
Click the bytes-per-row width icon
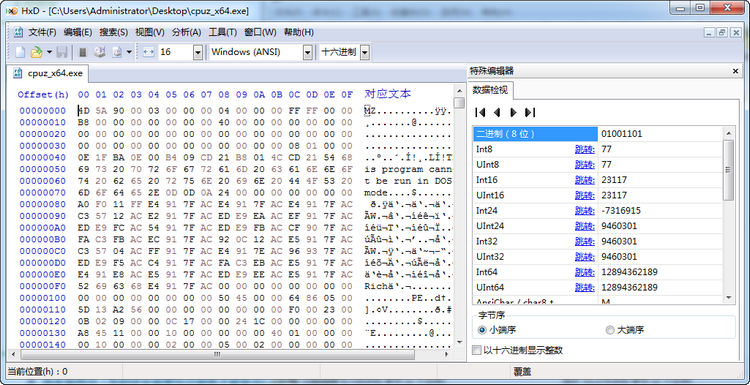pos(149,52)
